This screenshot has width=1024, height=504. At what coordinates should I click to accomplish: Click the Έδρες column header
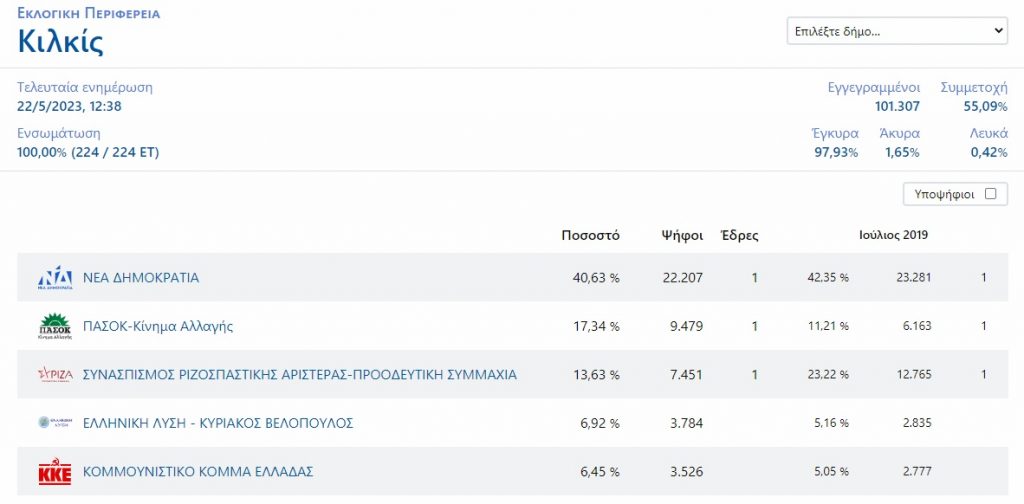739,236
